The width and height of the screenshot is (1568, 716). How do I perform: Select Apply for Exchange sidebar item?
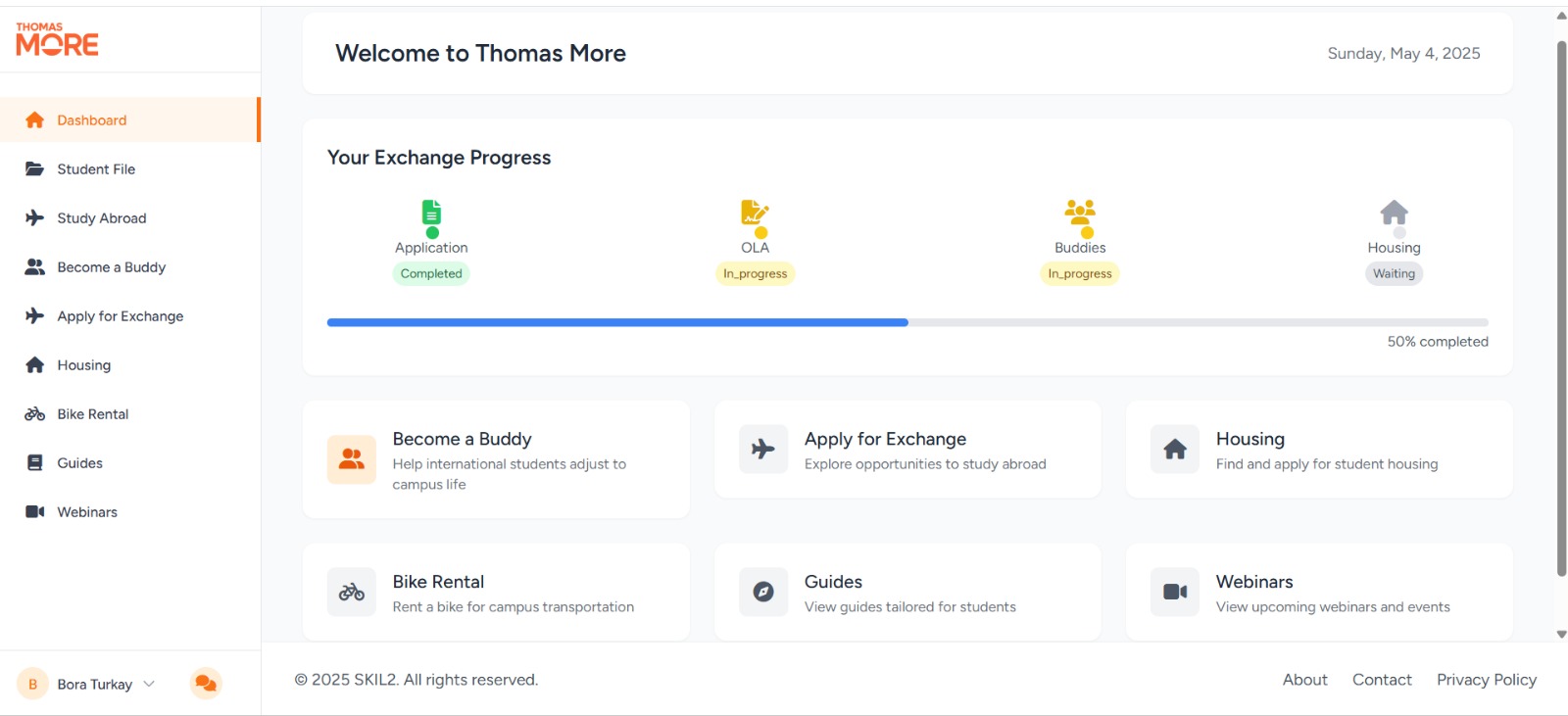coord(129,315)
